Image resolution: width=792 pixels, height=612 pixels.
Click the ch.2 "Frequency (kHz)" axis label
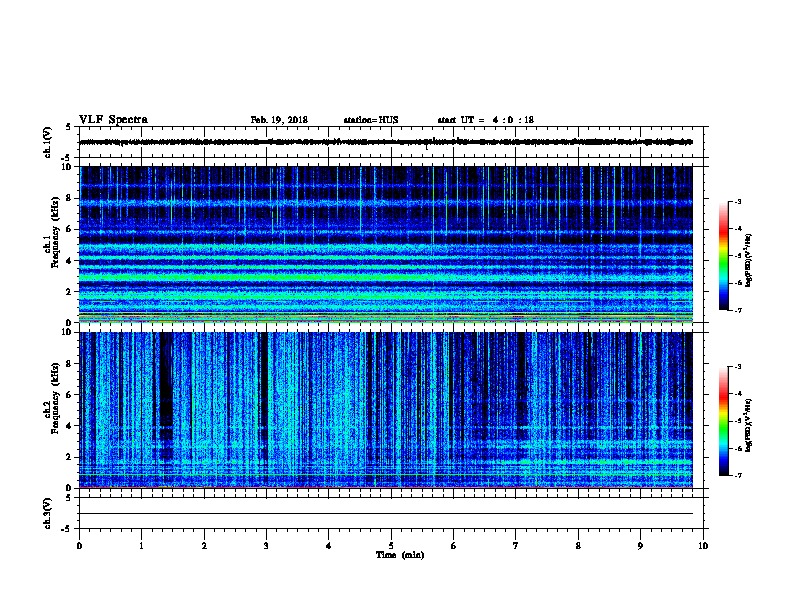click(x=55, y=398)
